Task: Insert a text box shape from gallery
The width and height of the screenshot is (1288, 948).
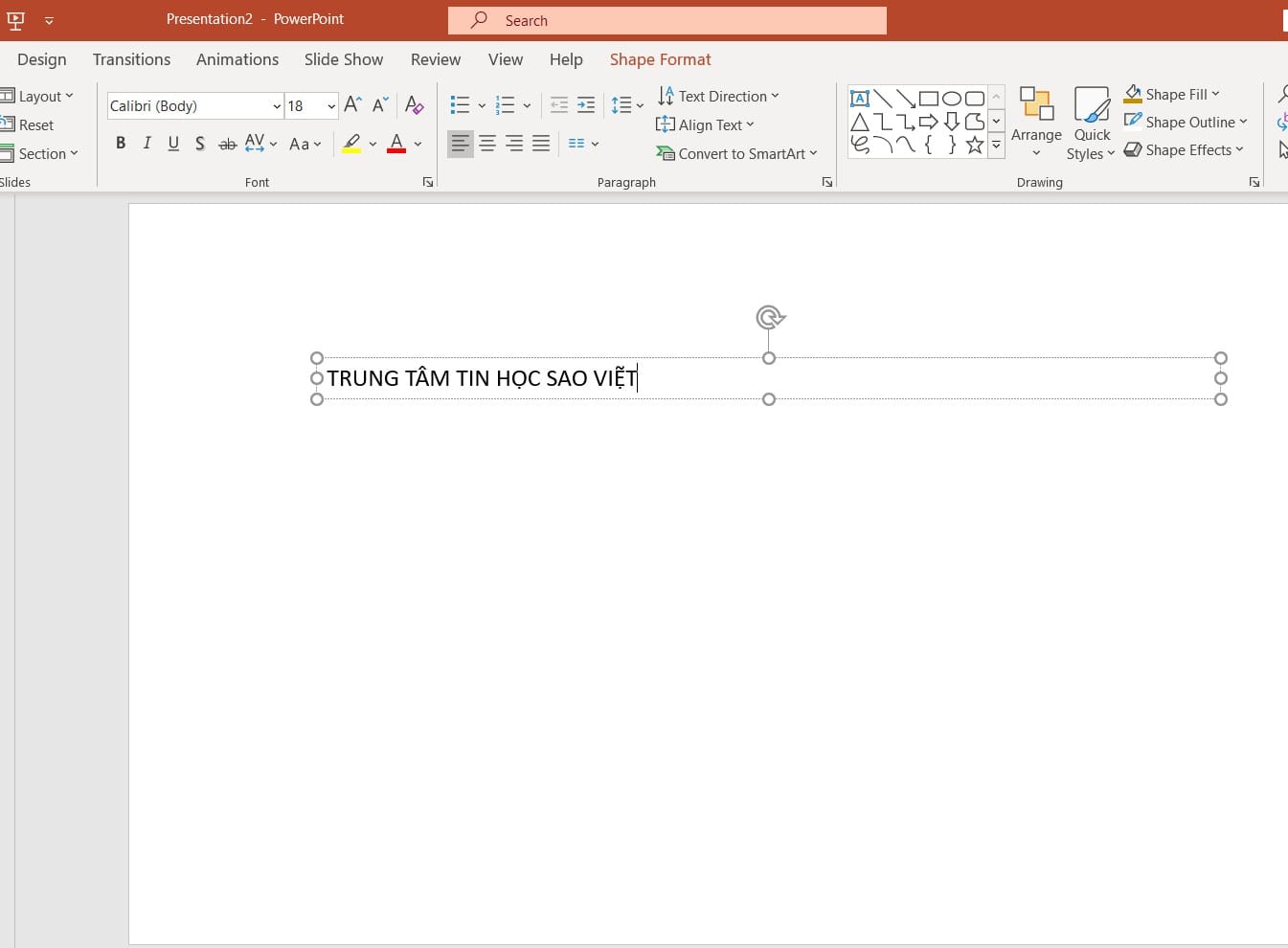Action: click(x=860, y=99)
